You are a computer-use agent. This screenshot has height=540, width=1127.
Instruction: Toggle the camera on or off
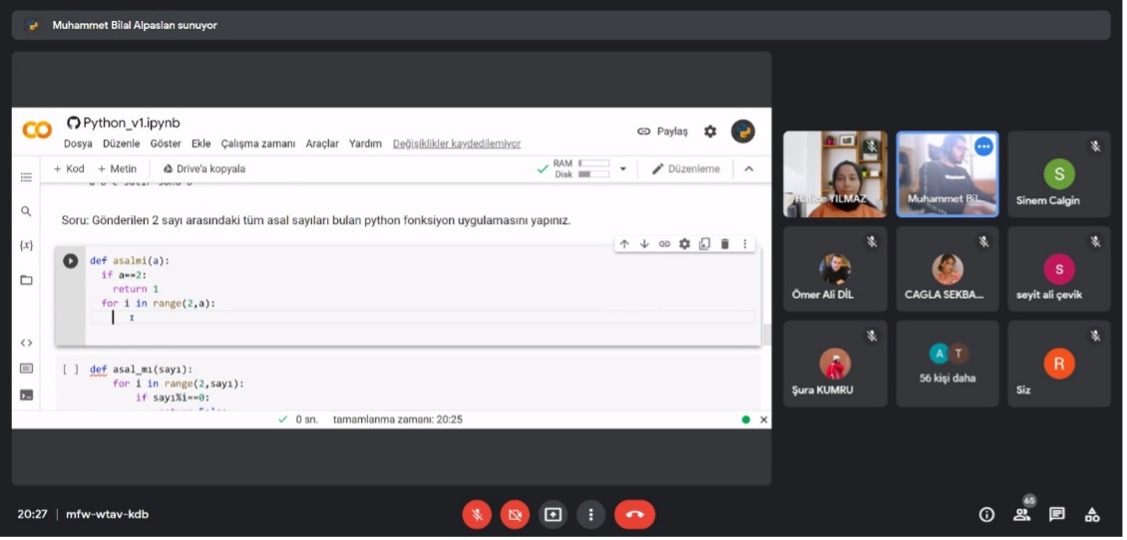pyautogui.click(x=515, y=515)
